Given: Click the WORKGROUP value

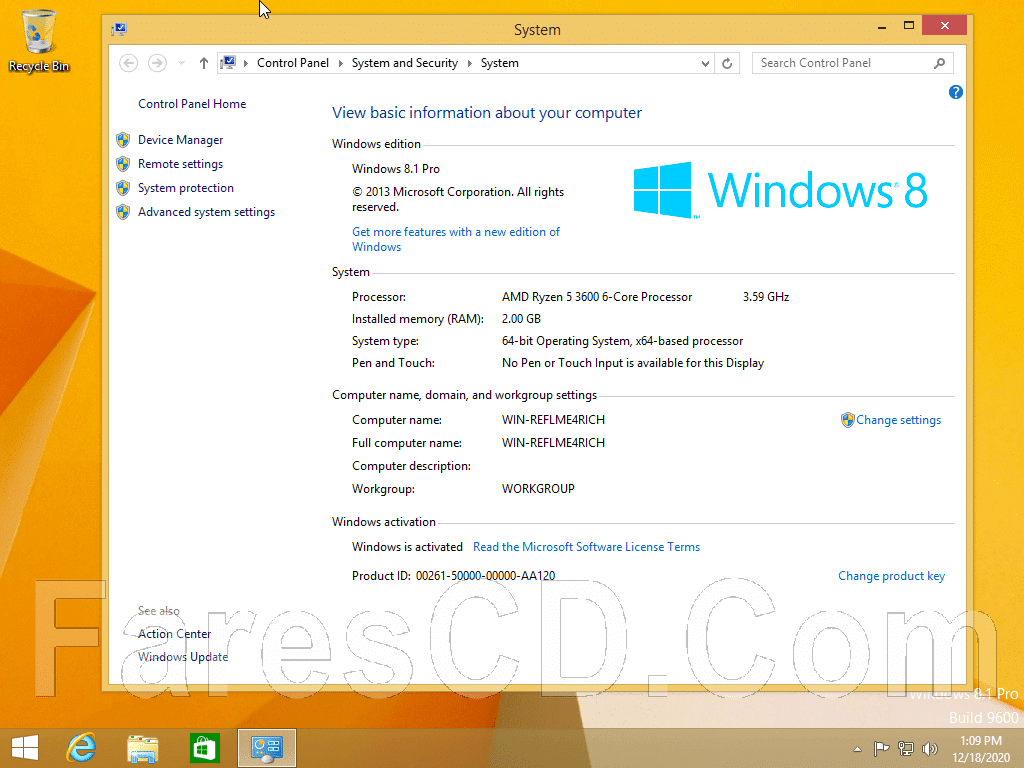Looking at the screenshot, I should click(538, 488).
